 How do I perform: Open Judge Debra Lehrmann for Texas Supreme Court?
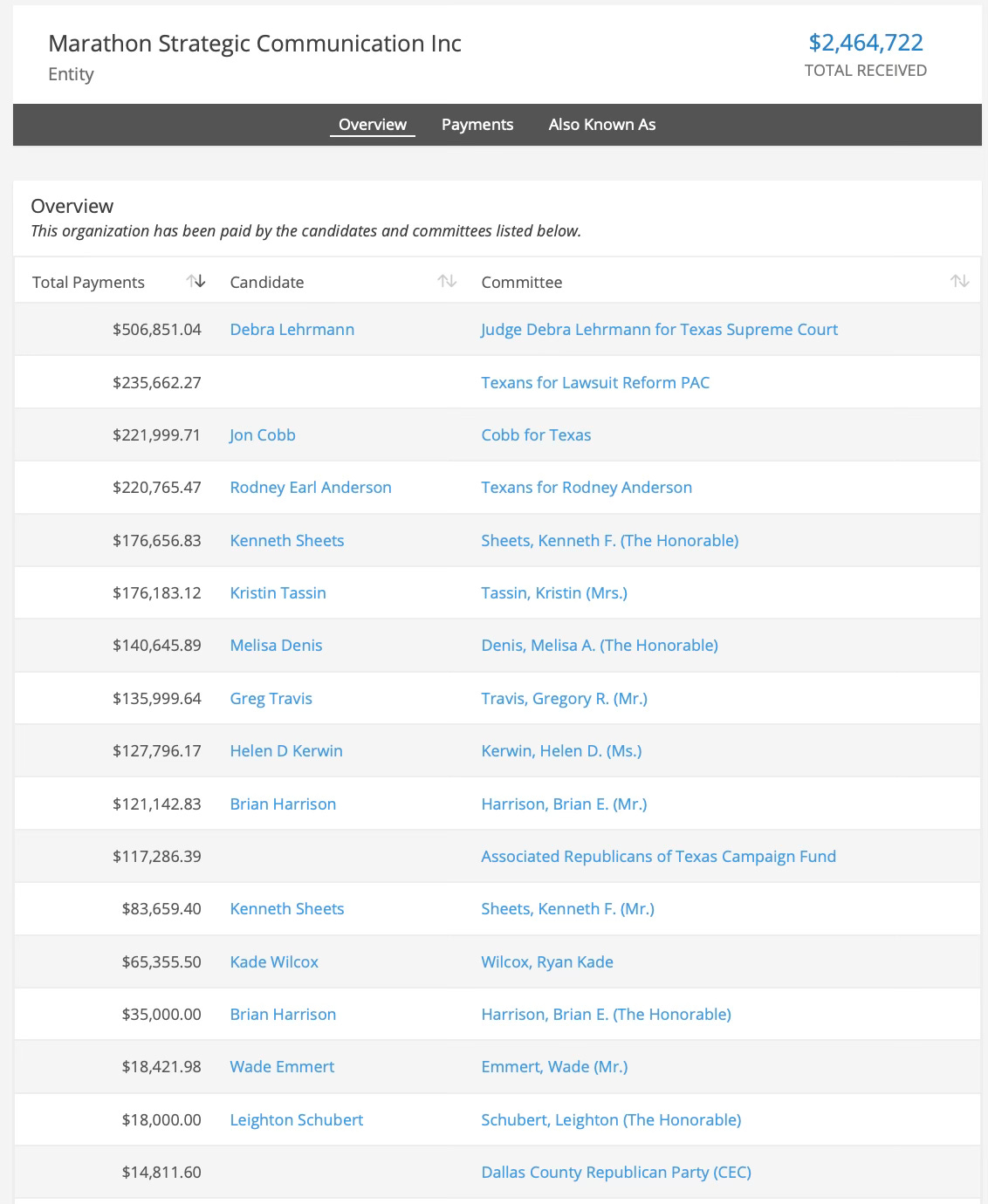659,329
